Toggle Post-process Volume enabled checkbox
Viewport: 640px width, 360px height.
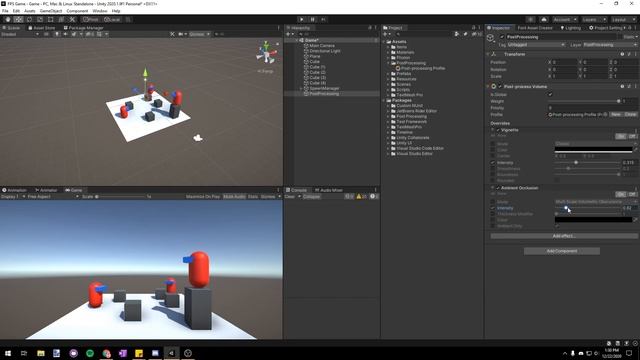tap(500, 87)
